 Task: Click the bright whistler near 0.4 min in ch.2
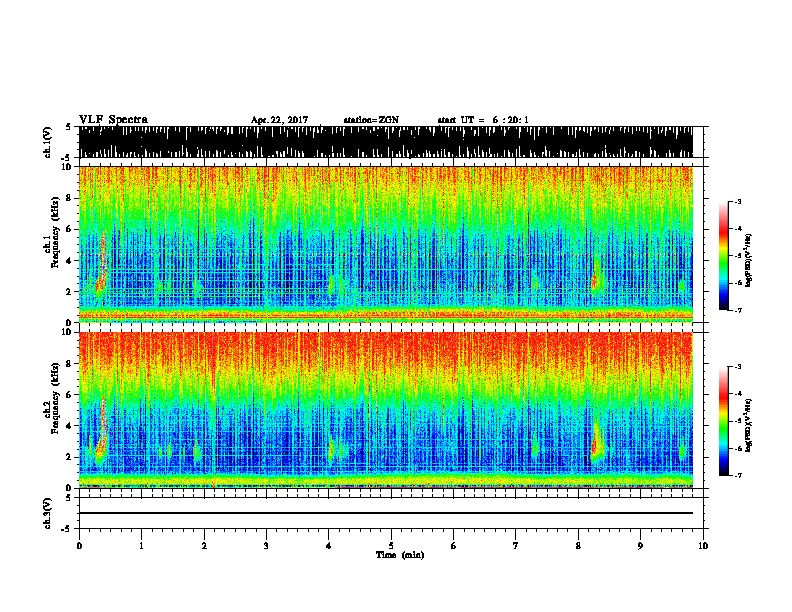pos(102,429)
